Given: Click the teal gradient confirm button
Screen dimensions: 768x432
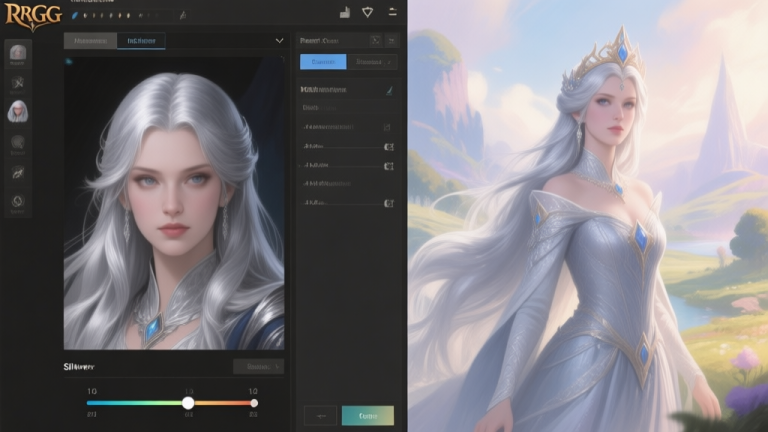Looking at the screenshot, I should tap(368, 416).
